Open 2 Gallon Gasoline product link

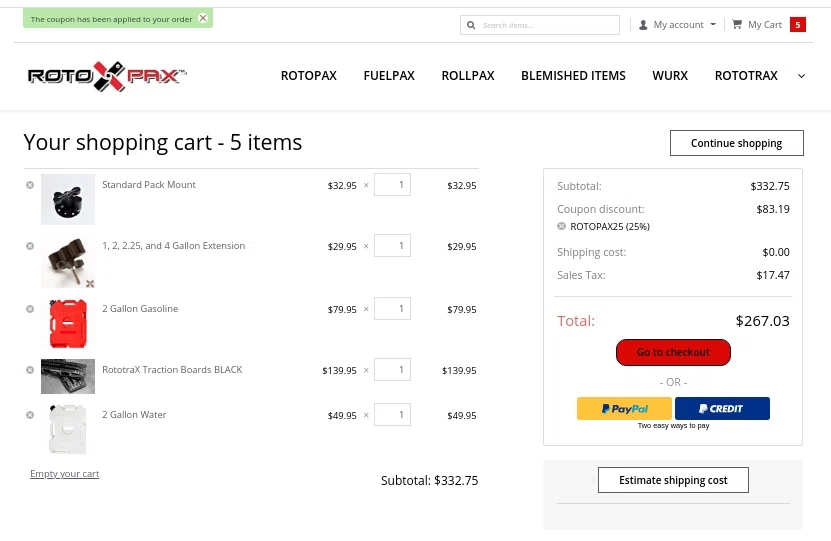point(140,308)
